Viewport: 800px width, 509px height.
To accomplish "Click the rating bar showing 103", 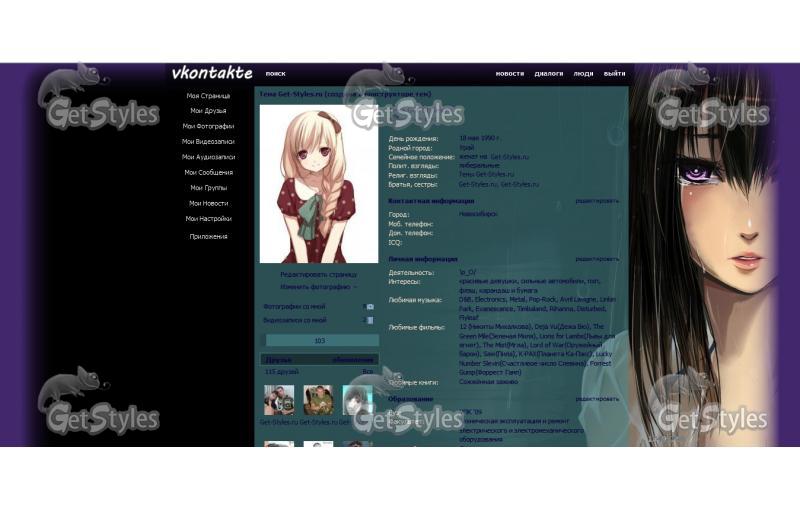I will click(x=319, y=341).
